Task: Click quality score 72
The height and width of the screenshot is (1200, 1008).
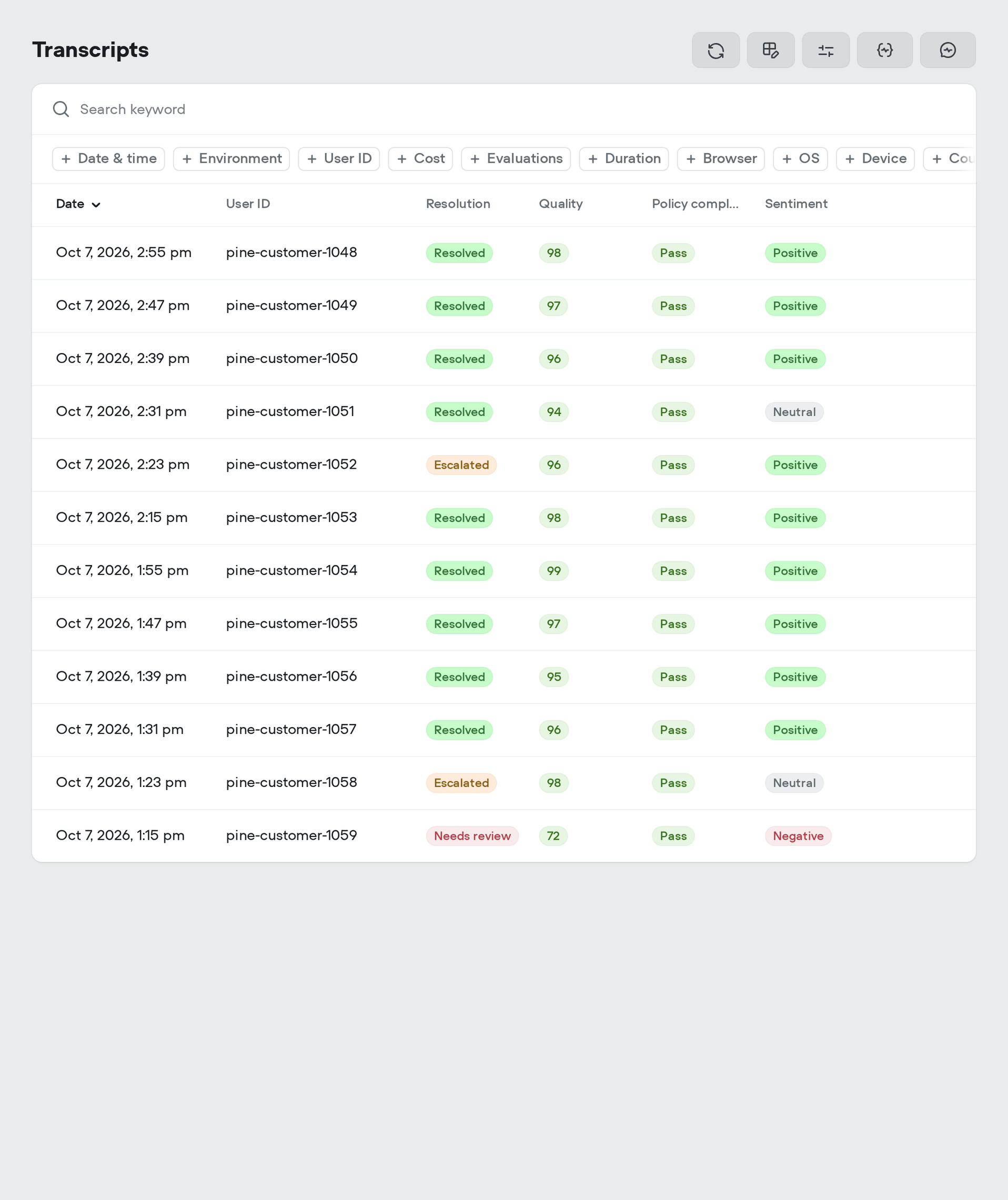Action: (x=553, y=836)
